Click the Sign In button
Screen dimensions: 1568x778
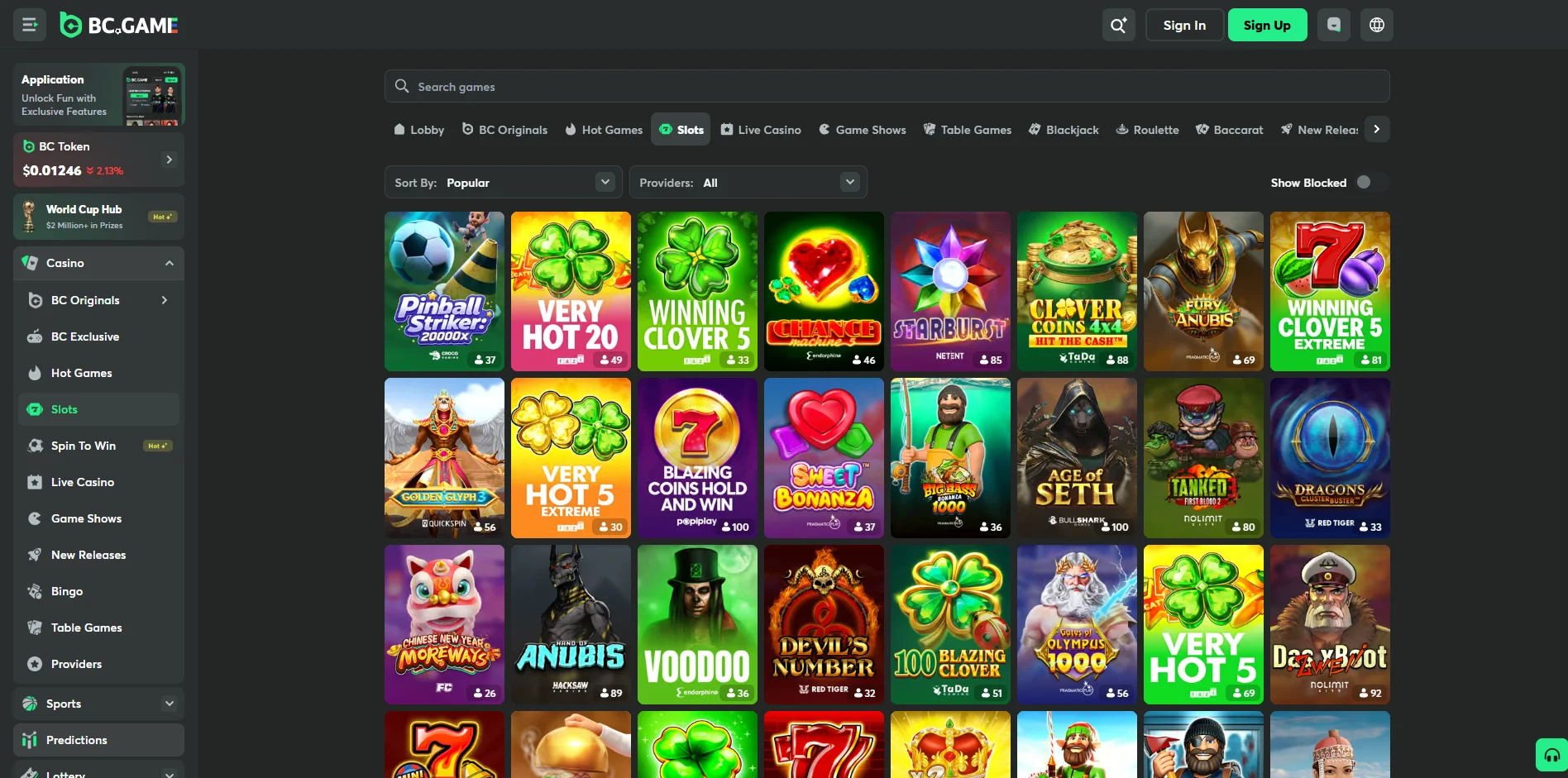click(x=1184, y=25)
